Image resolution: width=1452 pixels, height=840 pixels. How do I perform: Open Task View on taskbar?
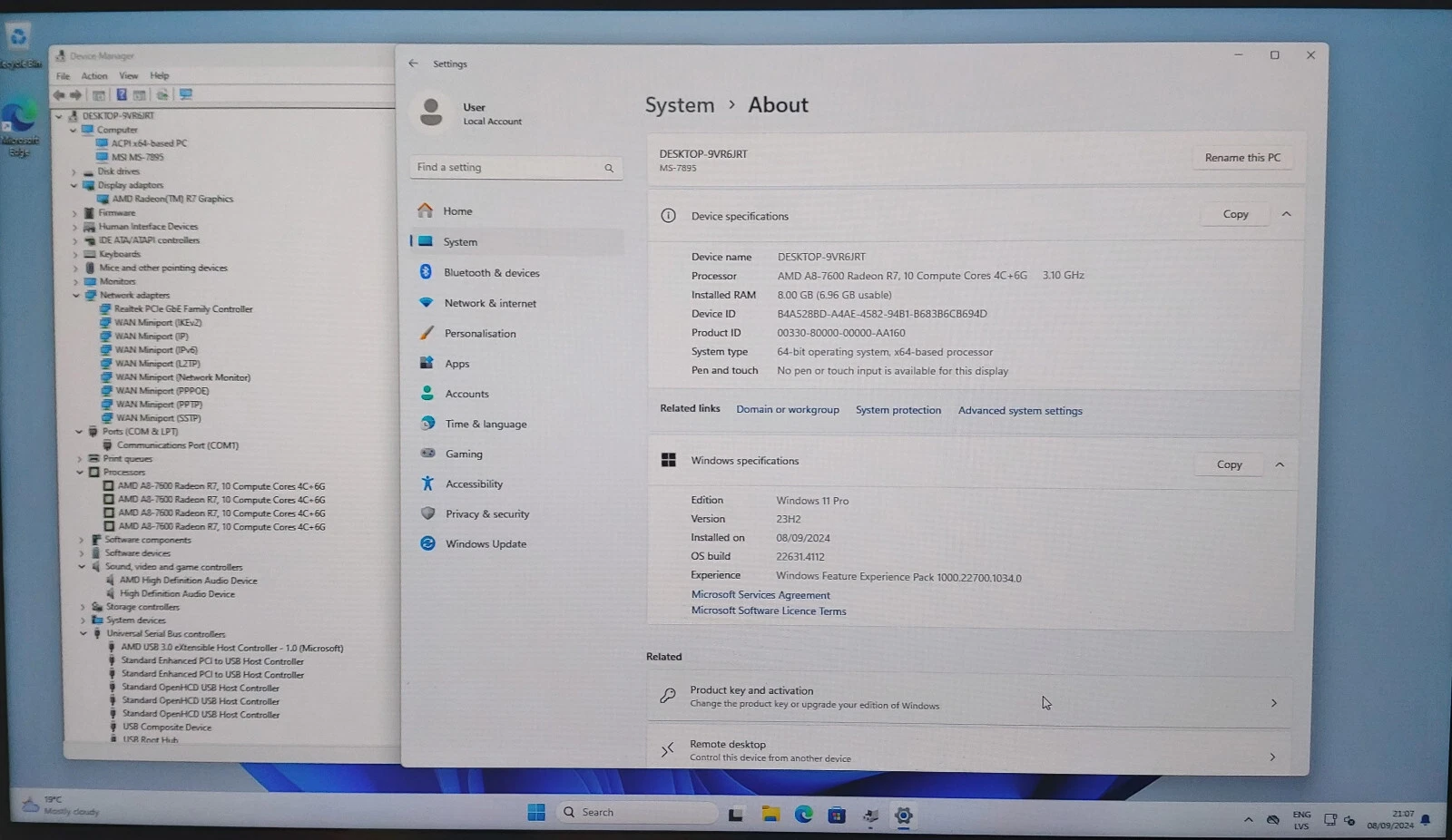[x=736, y=814]
